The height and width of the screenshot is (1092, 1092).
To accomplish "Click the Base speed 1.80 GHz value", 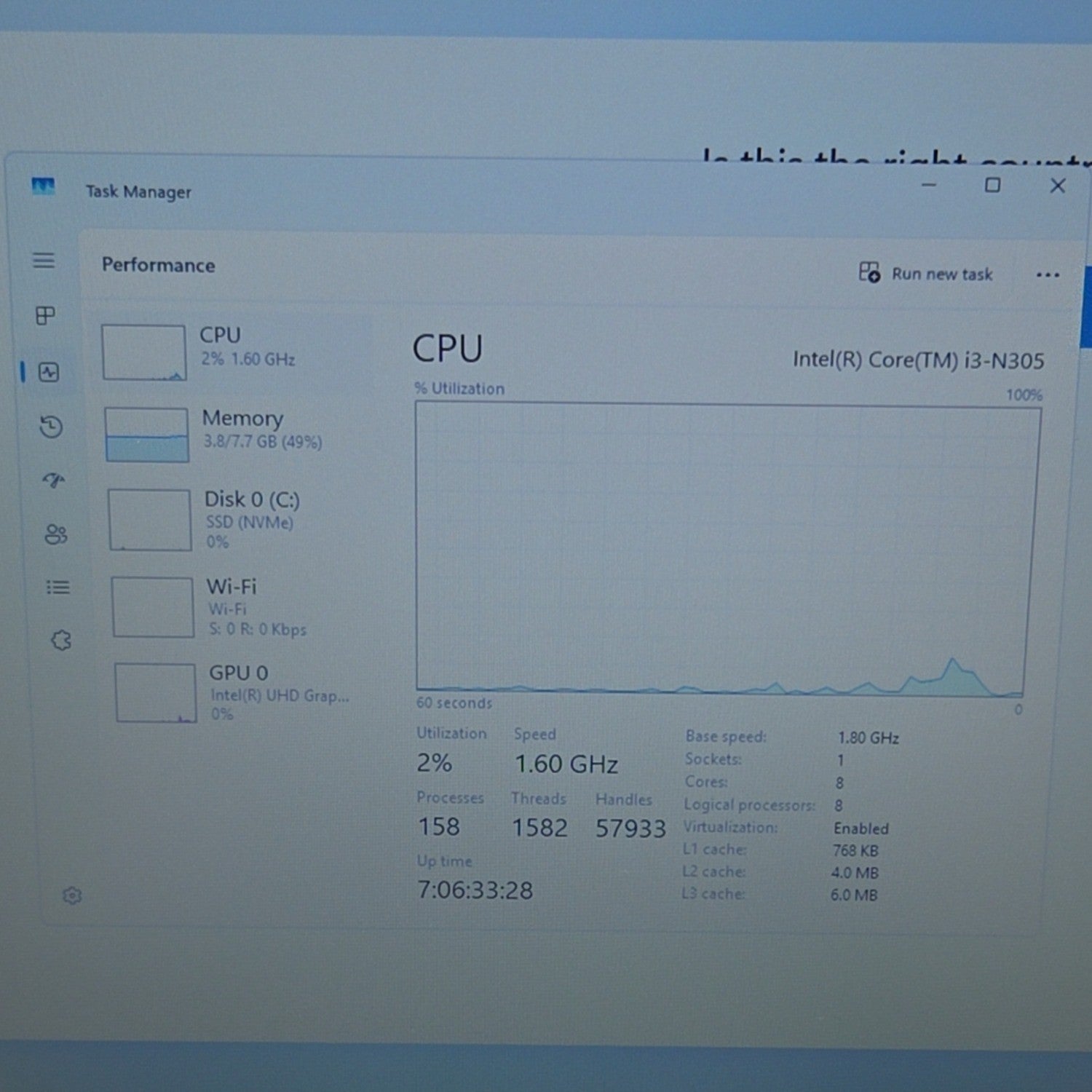I will pyautogui.click(x=869, y=738).
